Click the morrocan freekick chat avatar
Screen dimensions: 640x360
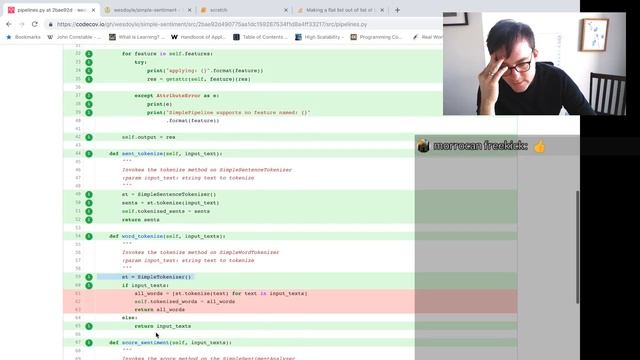(423, 146)
